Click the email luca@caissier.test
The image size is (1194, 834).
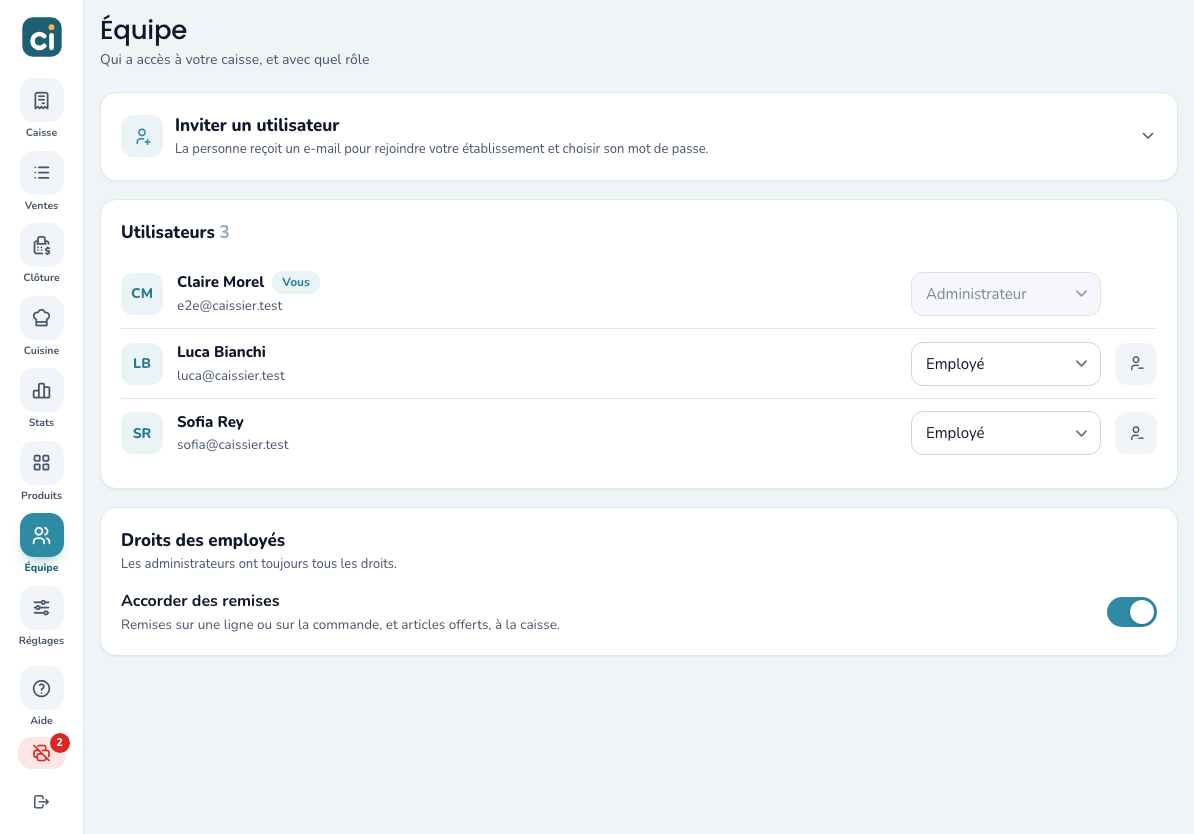pyautogui.click(x=231, y=375)
